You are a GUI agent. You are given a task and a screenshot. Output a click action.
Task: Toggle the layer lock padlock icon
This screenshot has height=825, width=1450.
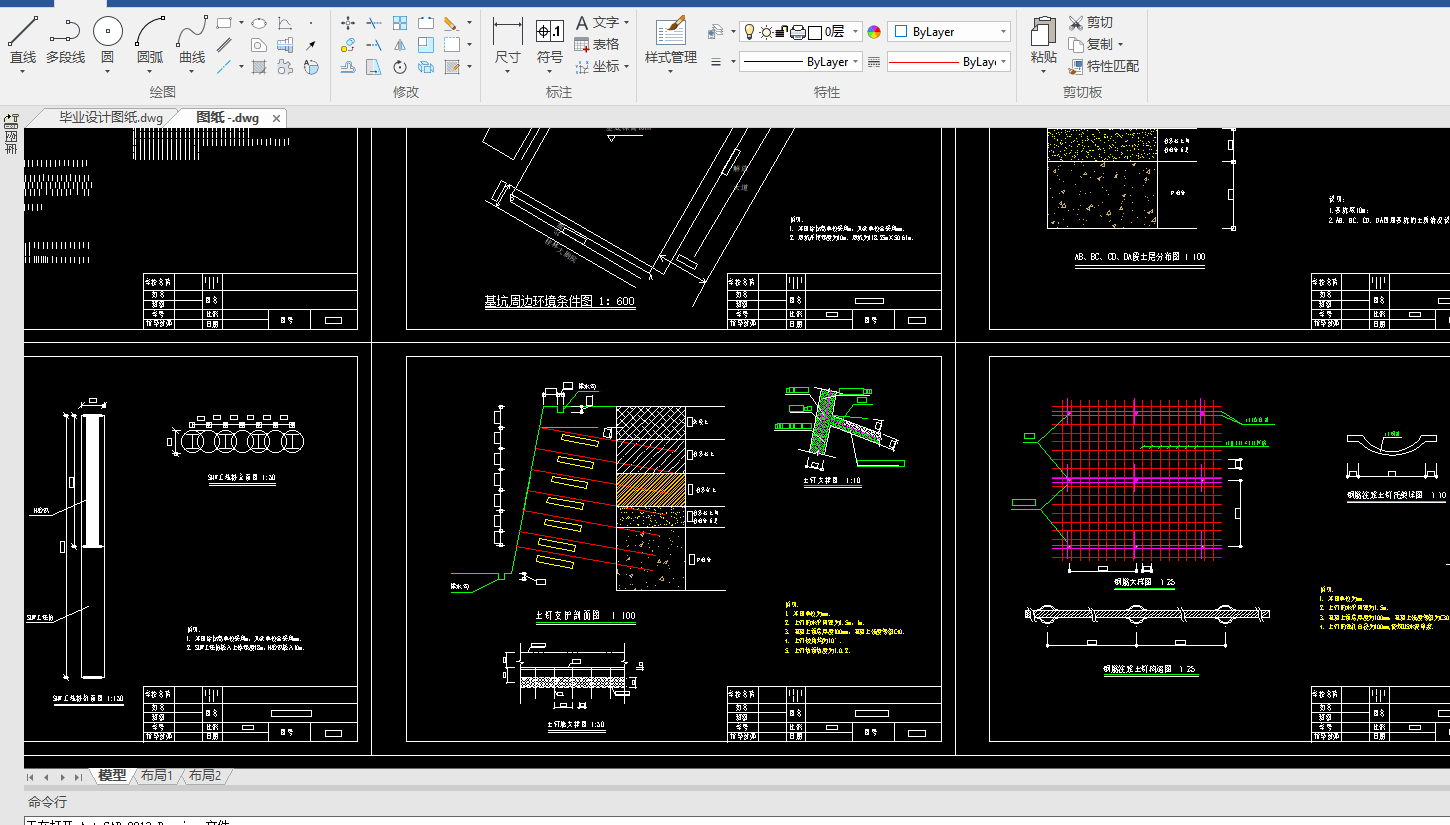(781, 32)
